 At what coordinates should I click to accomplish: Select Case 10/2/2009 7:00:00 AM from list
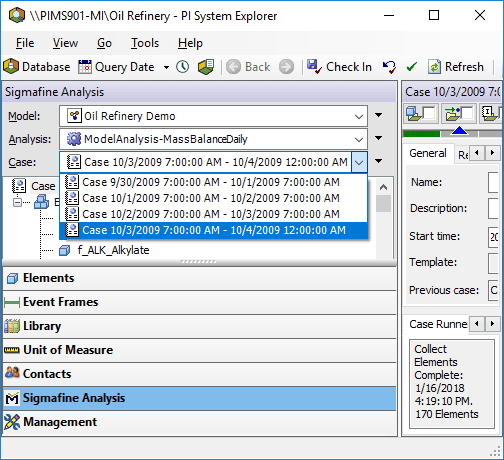213,214
